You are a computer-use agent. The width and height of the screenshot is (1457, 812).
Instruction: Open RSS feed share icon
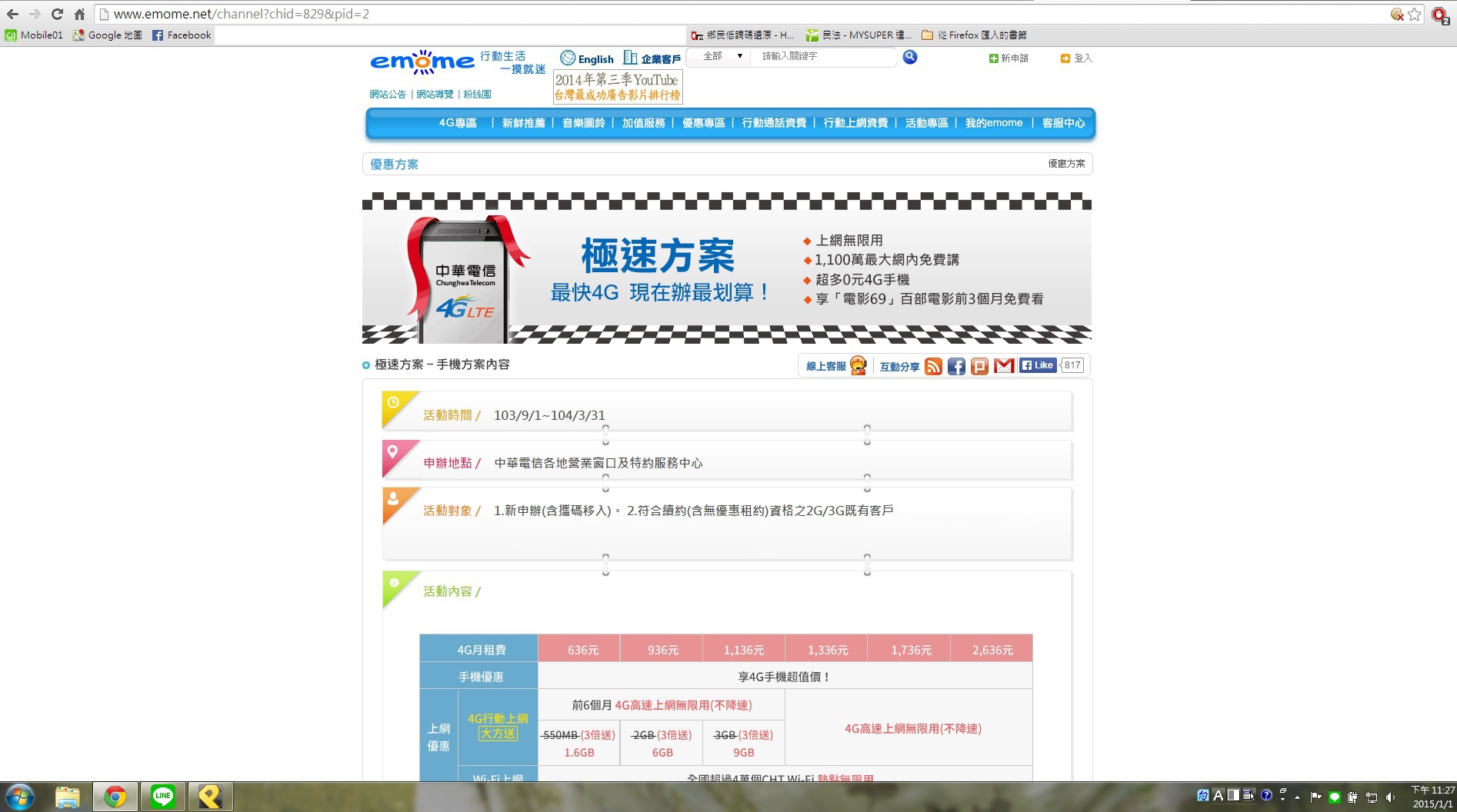(x=933, y=366)
